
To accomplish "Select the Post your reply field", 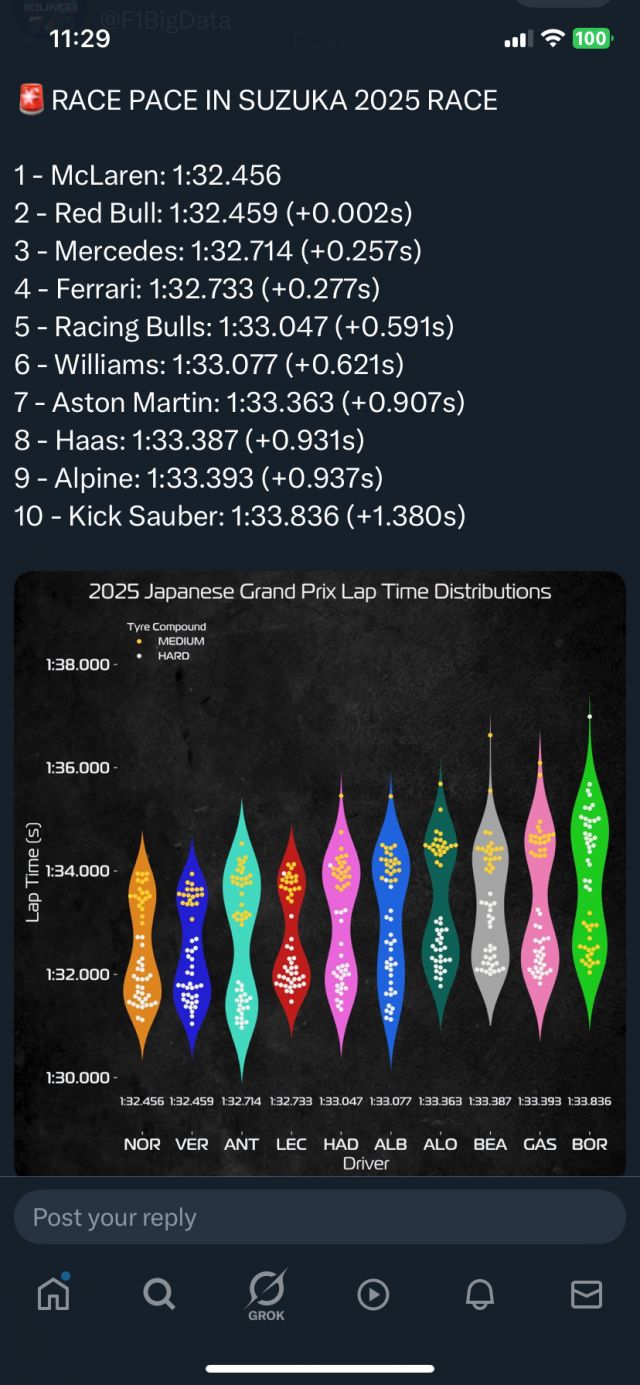I will click(x=320, y=1216).
